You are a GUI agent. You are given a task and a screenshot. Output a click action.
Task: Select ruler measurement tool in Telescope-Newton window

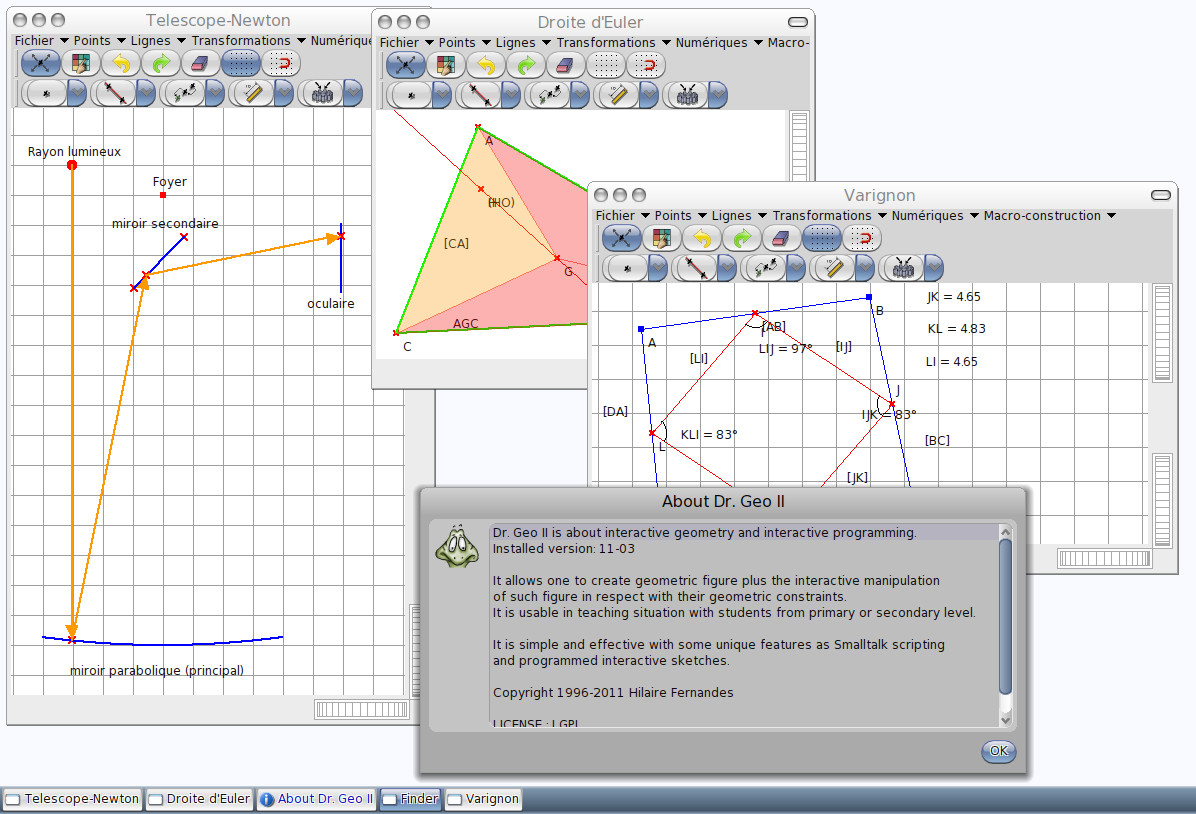(x=252, y=94)
